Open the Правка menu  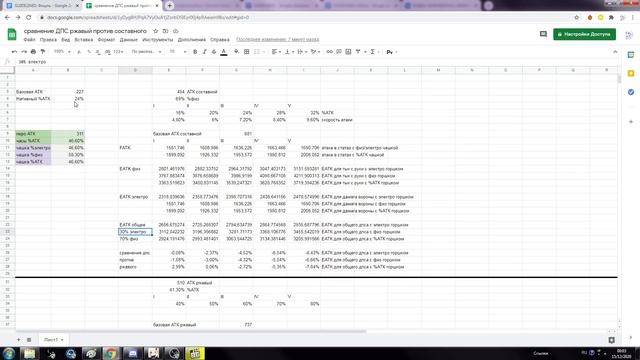point(48,40)
